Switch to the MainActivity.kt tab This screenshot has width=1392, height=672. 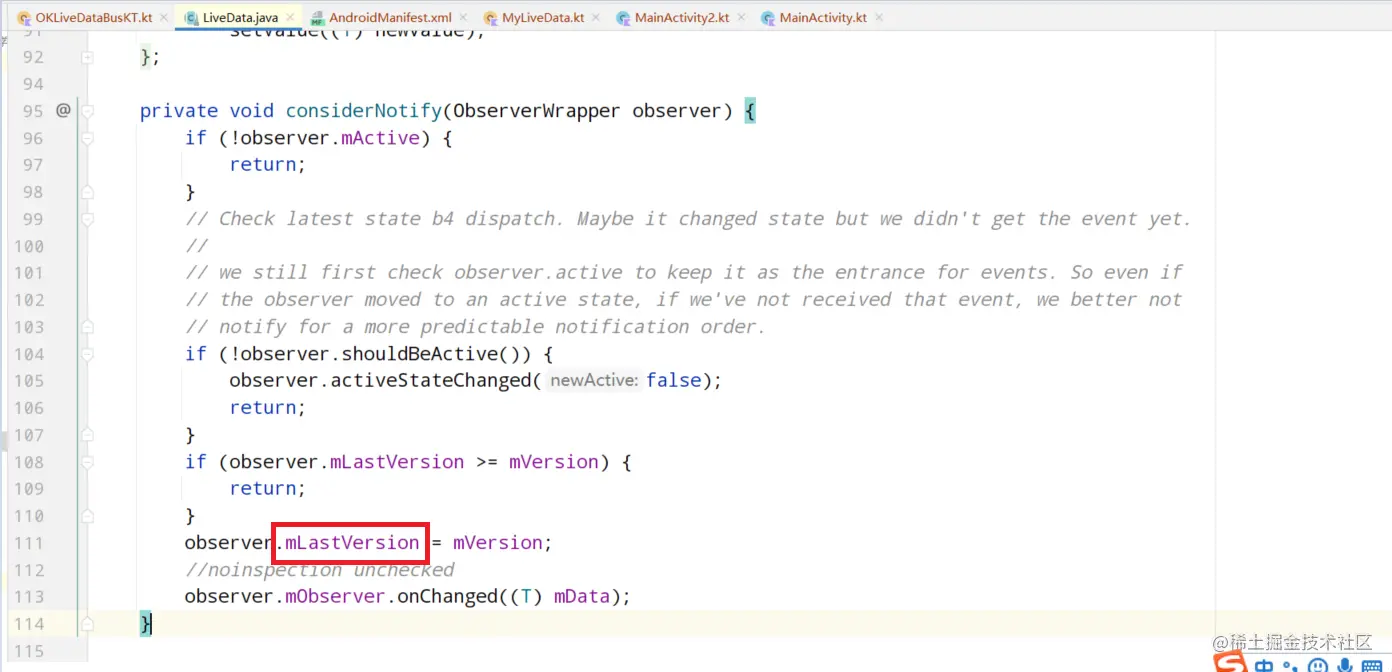click(x=823, y=18)
